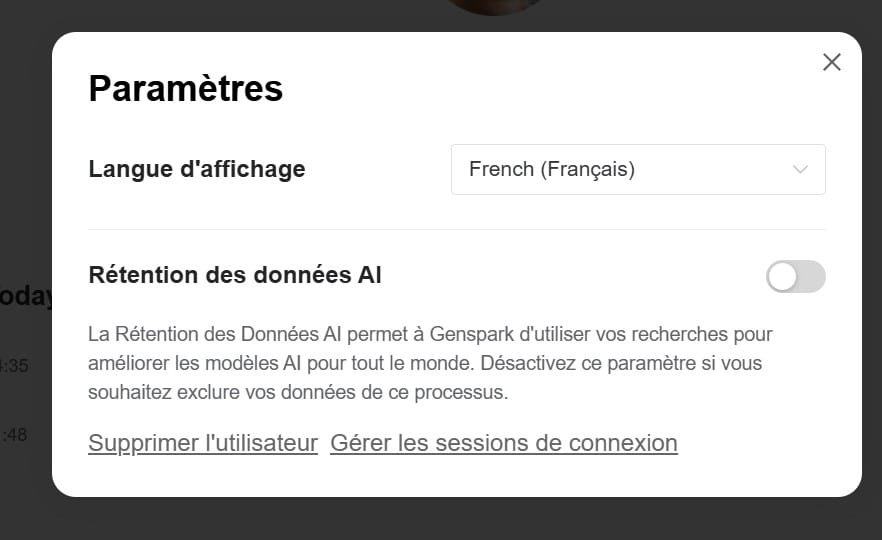This screenshot has height=540, width=882.
Task: Click the partially hidden "oday" heading behind the dialog
Action: pyautogui.click(x=26, y=297)
